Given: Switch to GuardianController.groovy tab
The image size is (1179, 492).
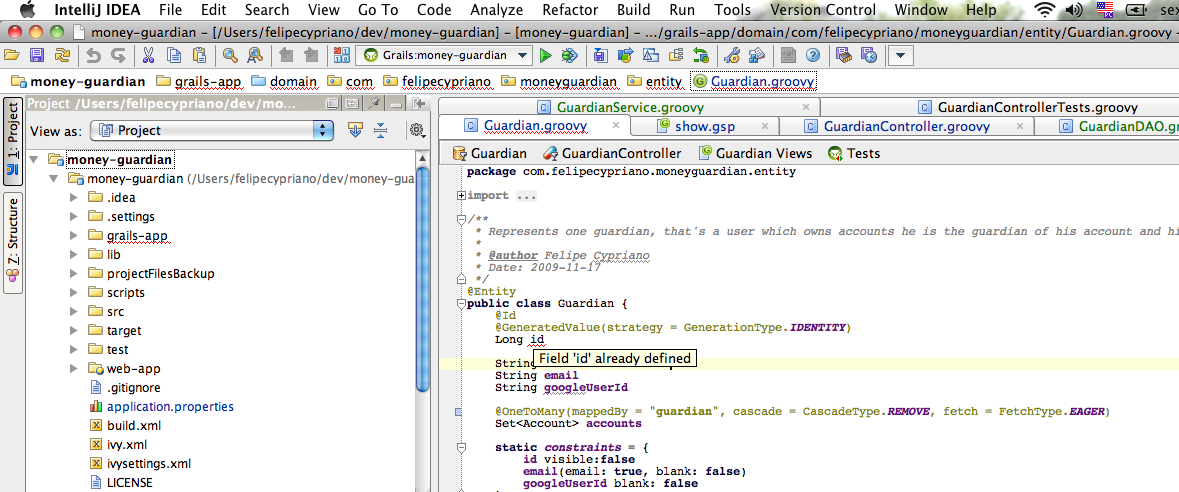Looking at the screenshot, I should point(906,126).
